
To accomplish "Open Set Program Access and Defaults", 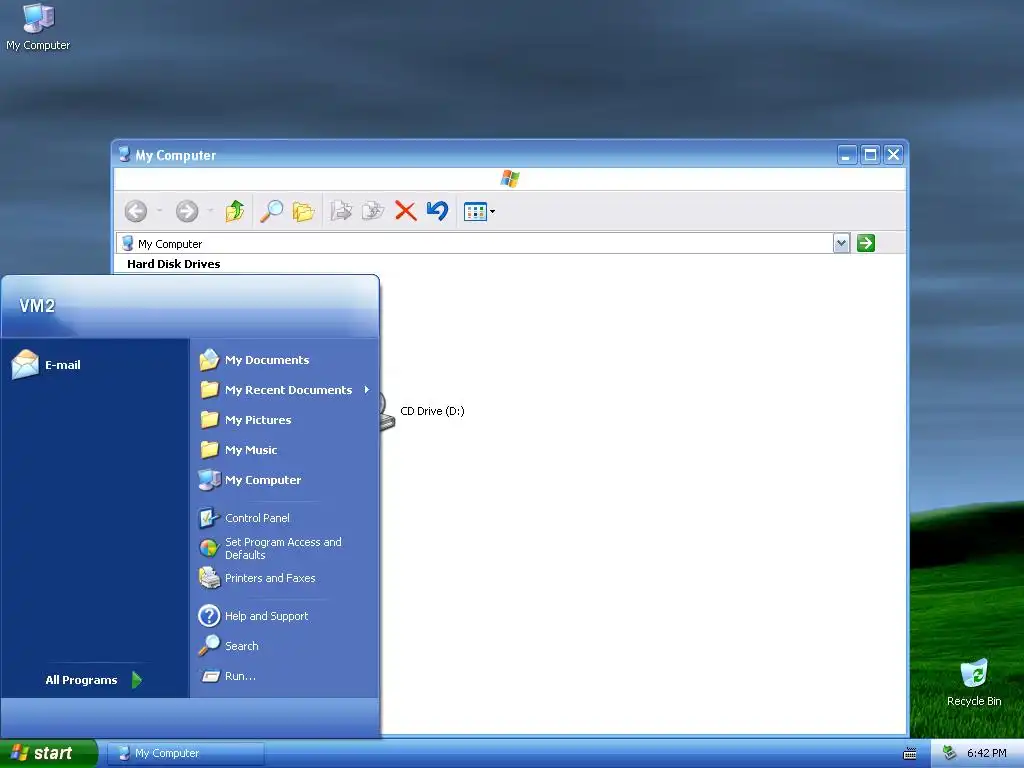I will tap(285, 549).
